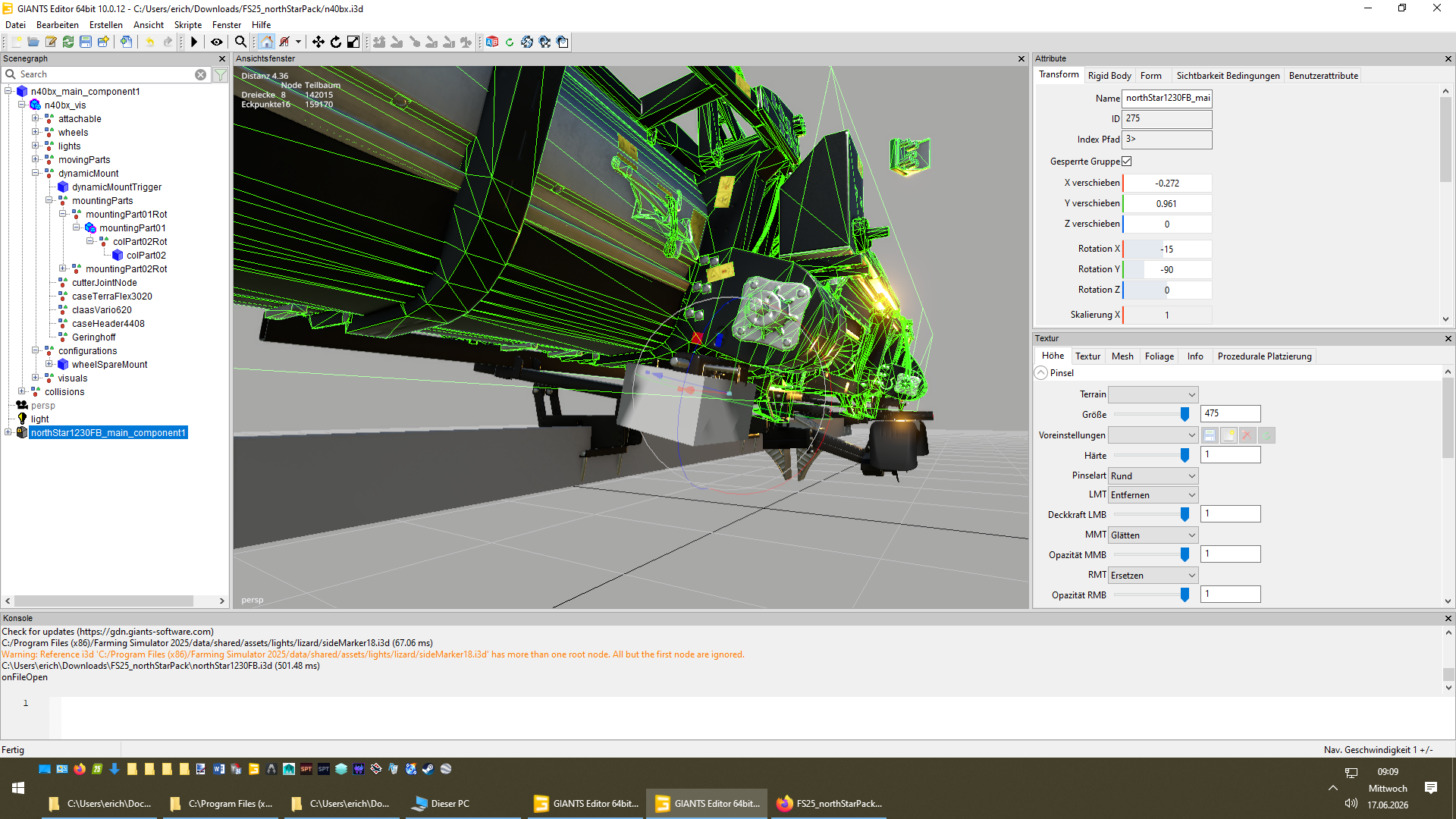Image resolution: width=1456 pixels, height=819 pixels.
Task: Expand the attachable tree node
Action: 36,119
